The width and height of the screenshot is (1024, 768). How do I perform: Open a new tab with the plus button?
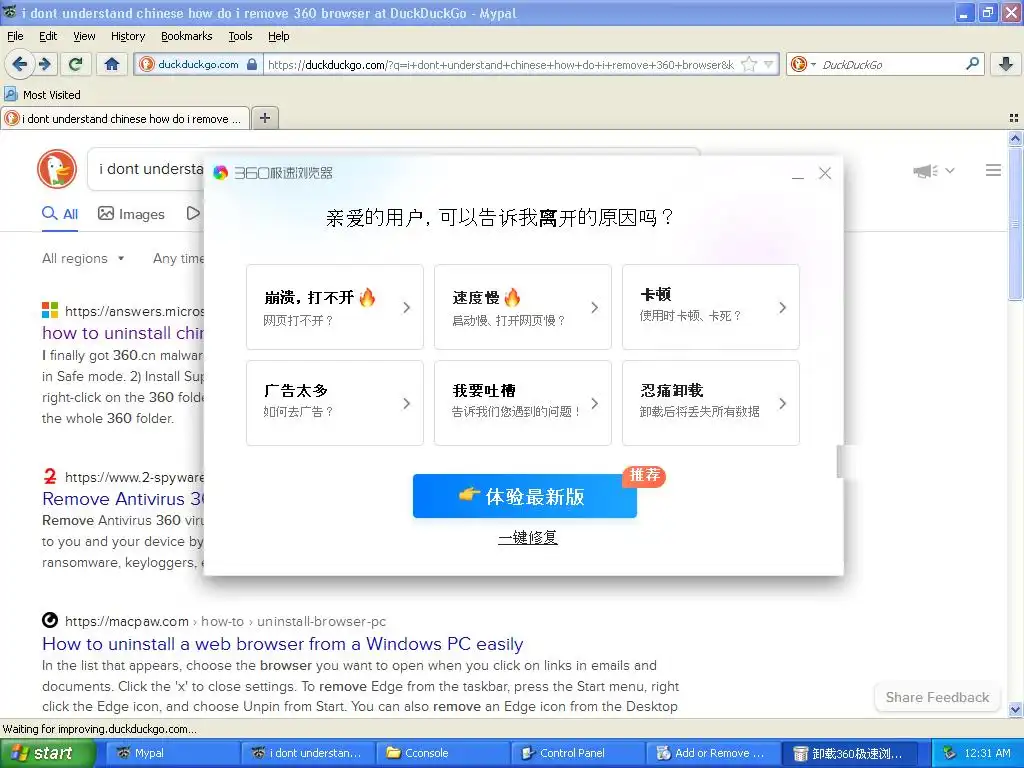coord(264,118)
